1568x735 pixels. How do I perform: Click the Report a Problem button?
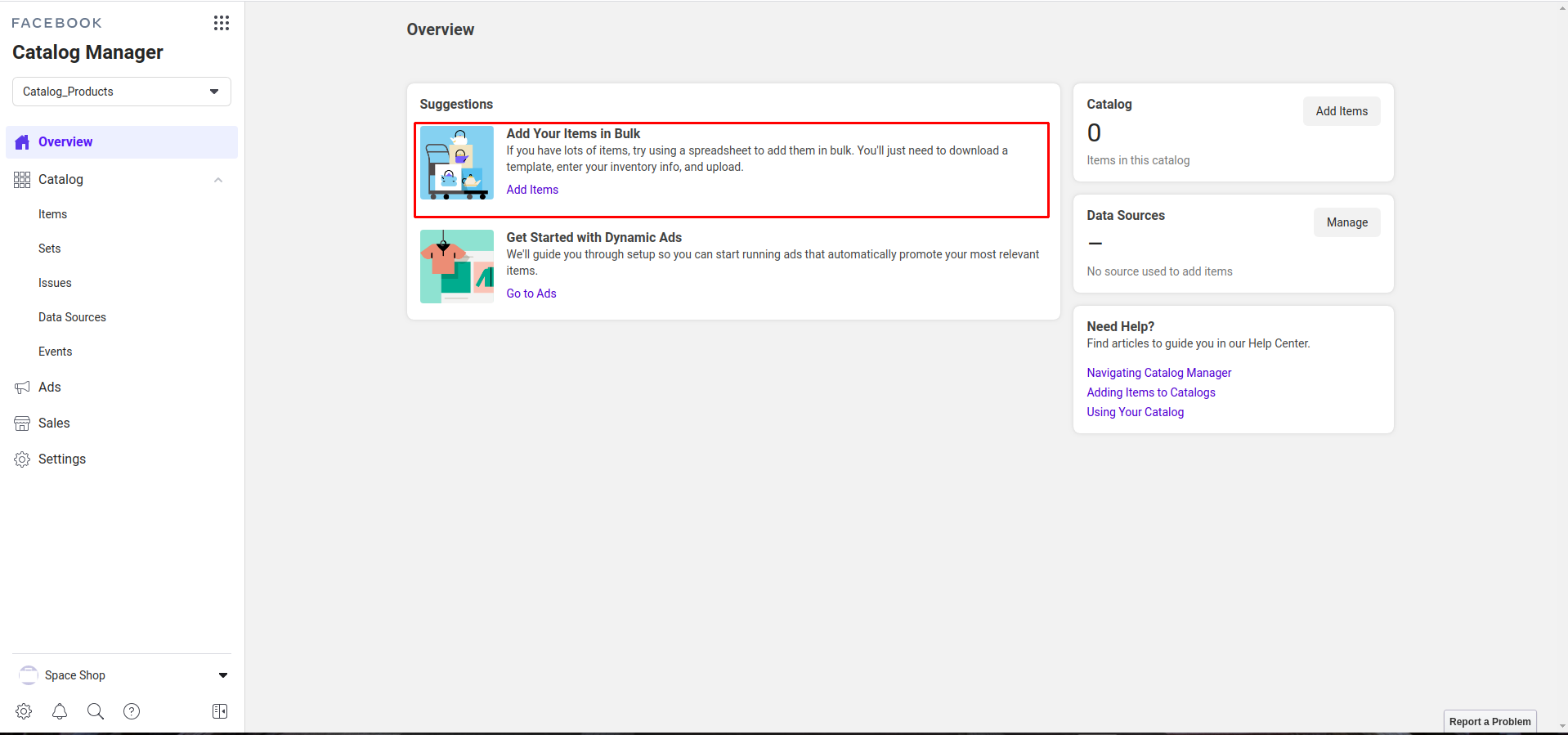(x=1489, y=721)
